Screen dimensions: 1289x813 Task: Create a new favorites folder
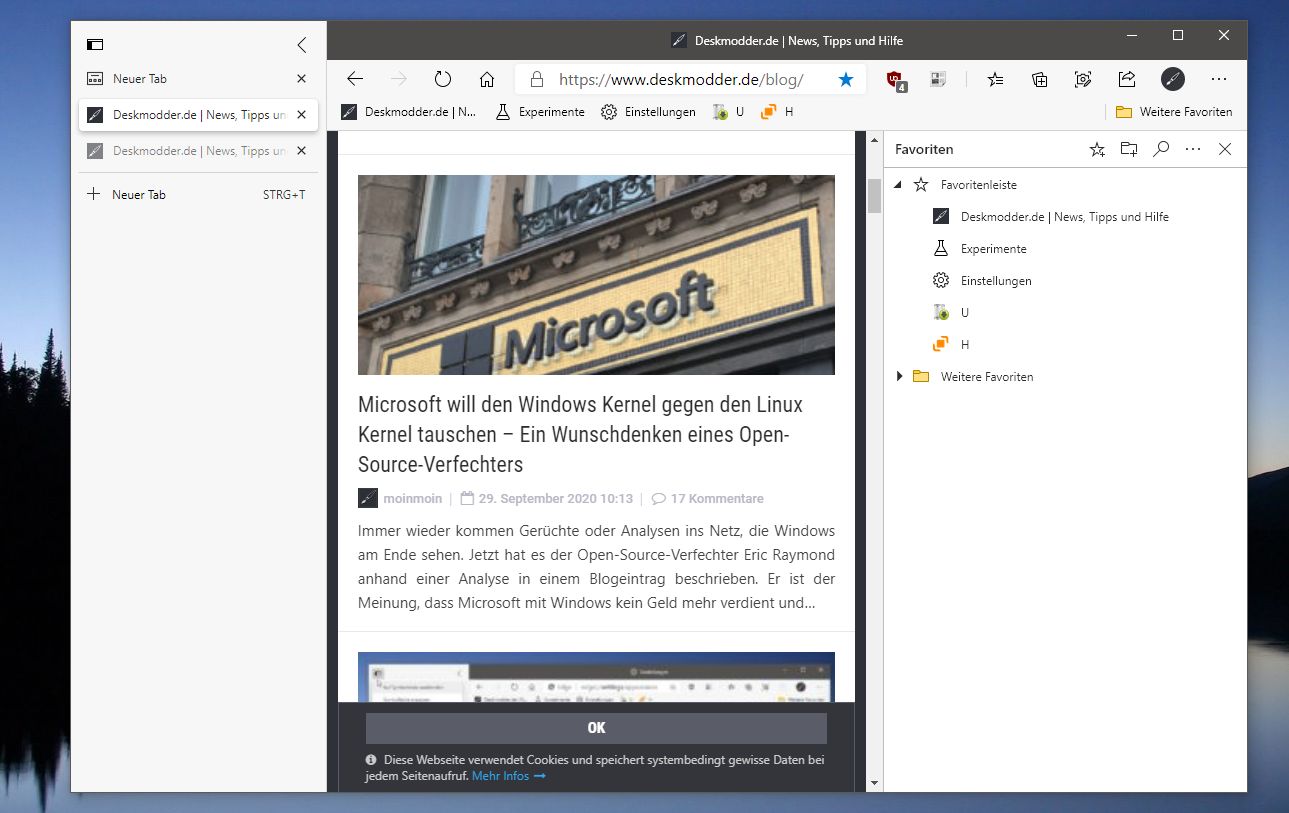click(x=1129, y=149)
